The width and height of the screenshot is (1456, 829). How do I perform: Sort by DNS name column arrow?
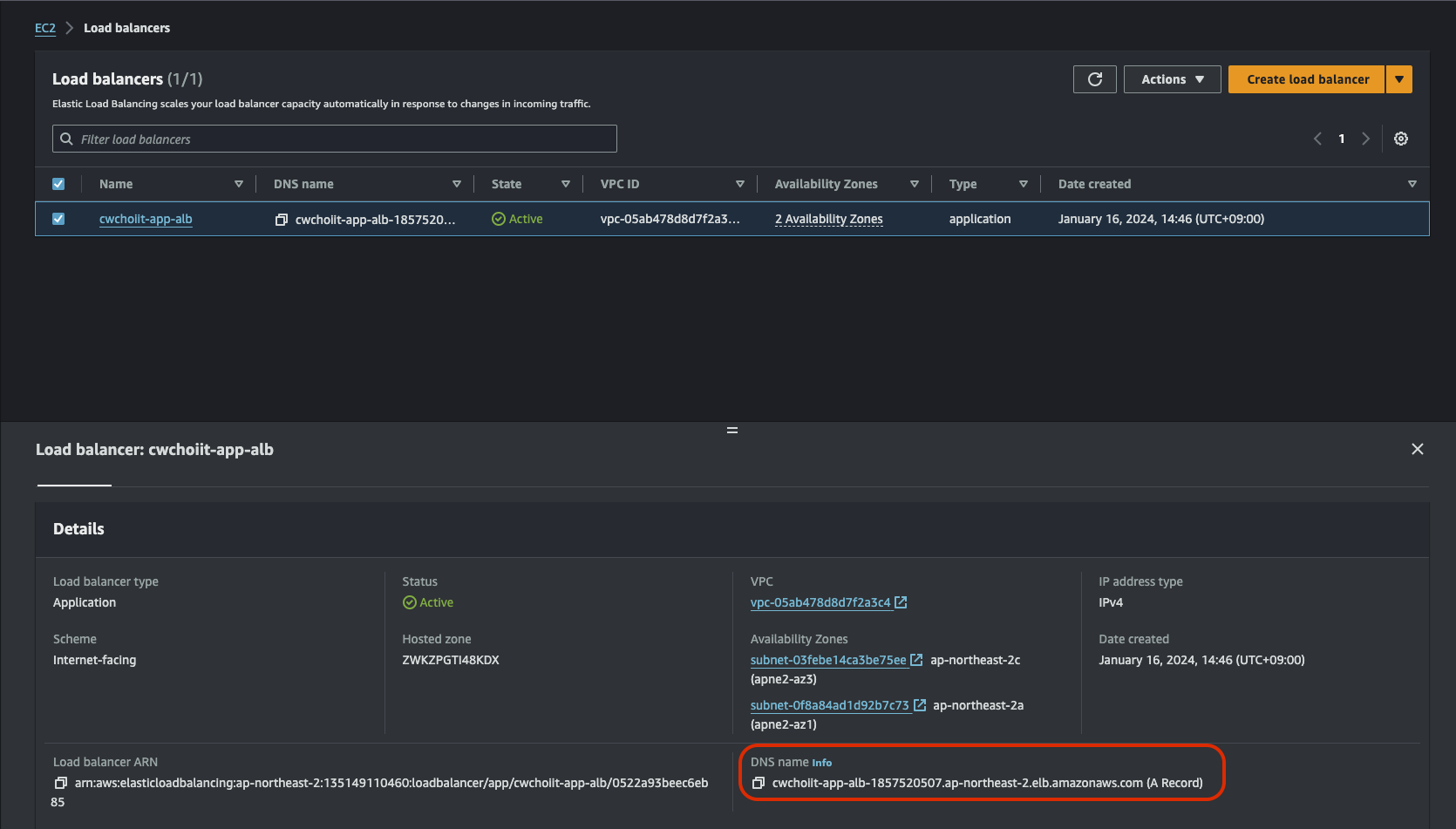coord(457,184)
